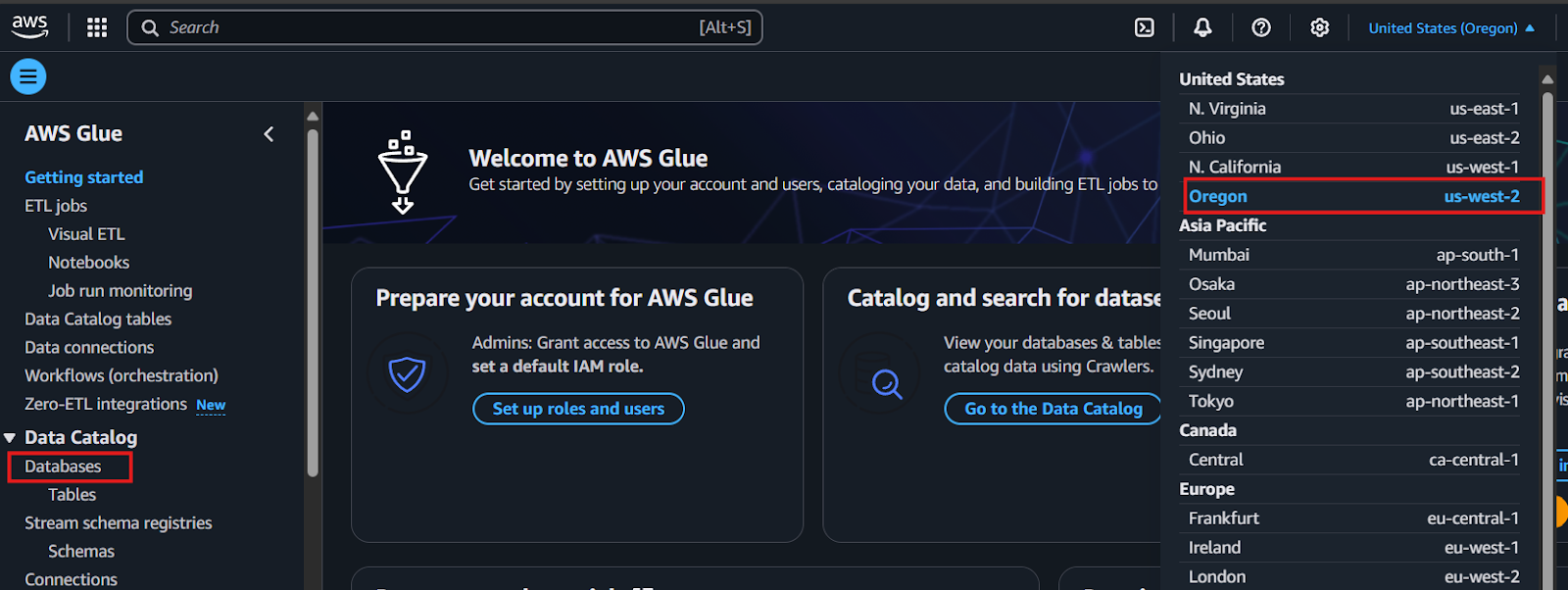Open Schemas in sidebar
The width and height of the screenshot is (1568, 590).
pos(81,552)
